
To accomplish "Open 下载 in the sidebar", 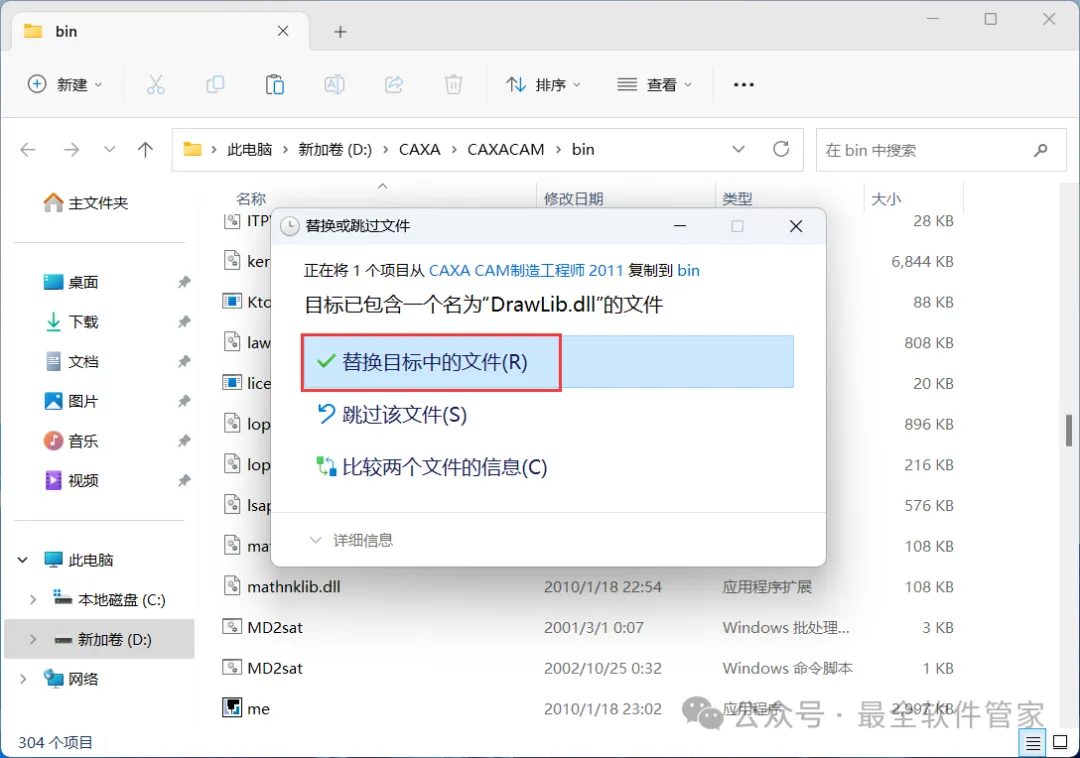I will (71, 322).
